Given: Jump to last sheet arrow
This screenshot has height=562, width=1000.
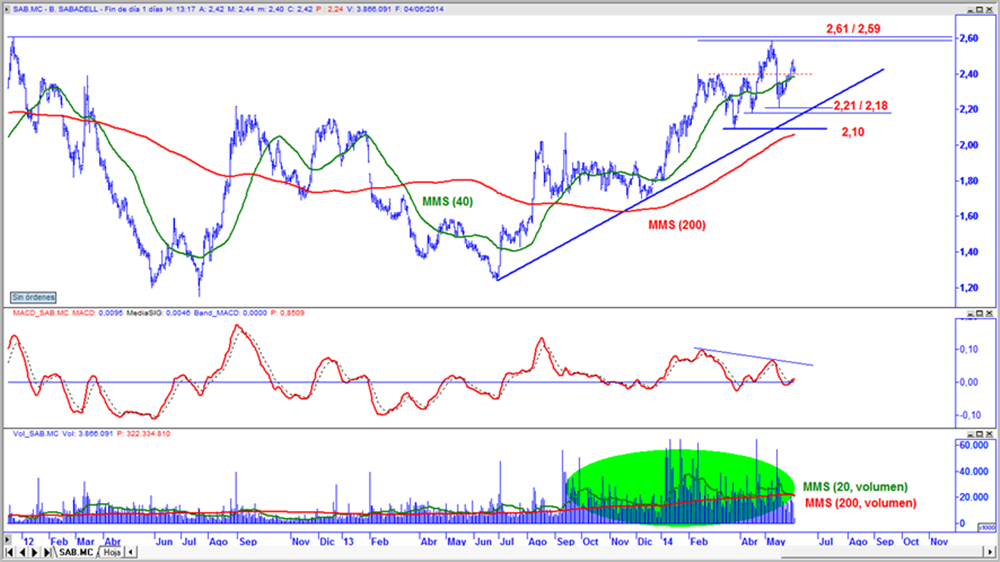Looking at the screenshot, I should coord(47,552).
